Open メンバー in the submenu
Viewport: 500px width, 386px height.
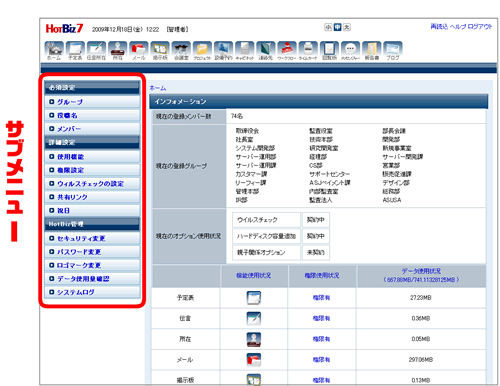pos(92,129)
